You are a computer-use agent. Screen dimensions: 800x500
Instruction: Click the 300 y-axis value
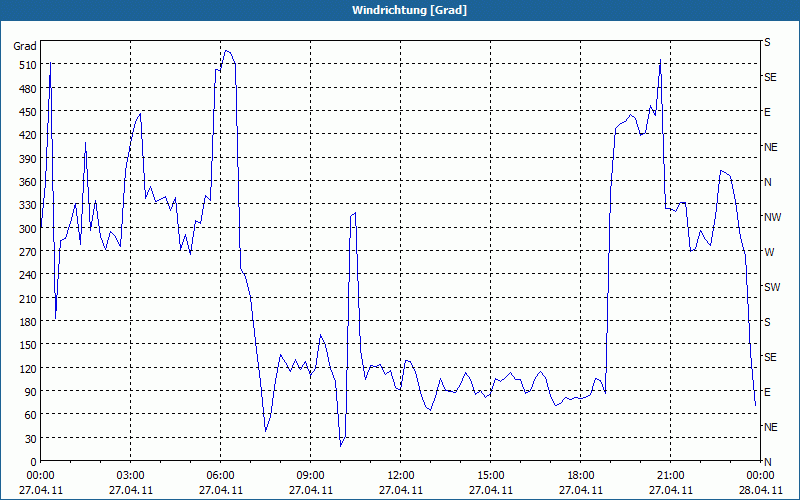[28, 229]
